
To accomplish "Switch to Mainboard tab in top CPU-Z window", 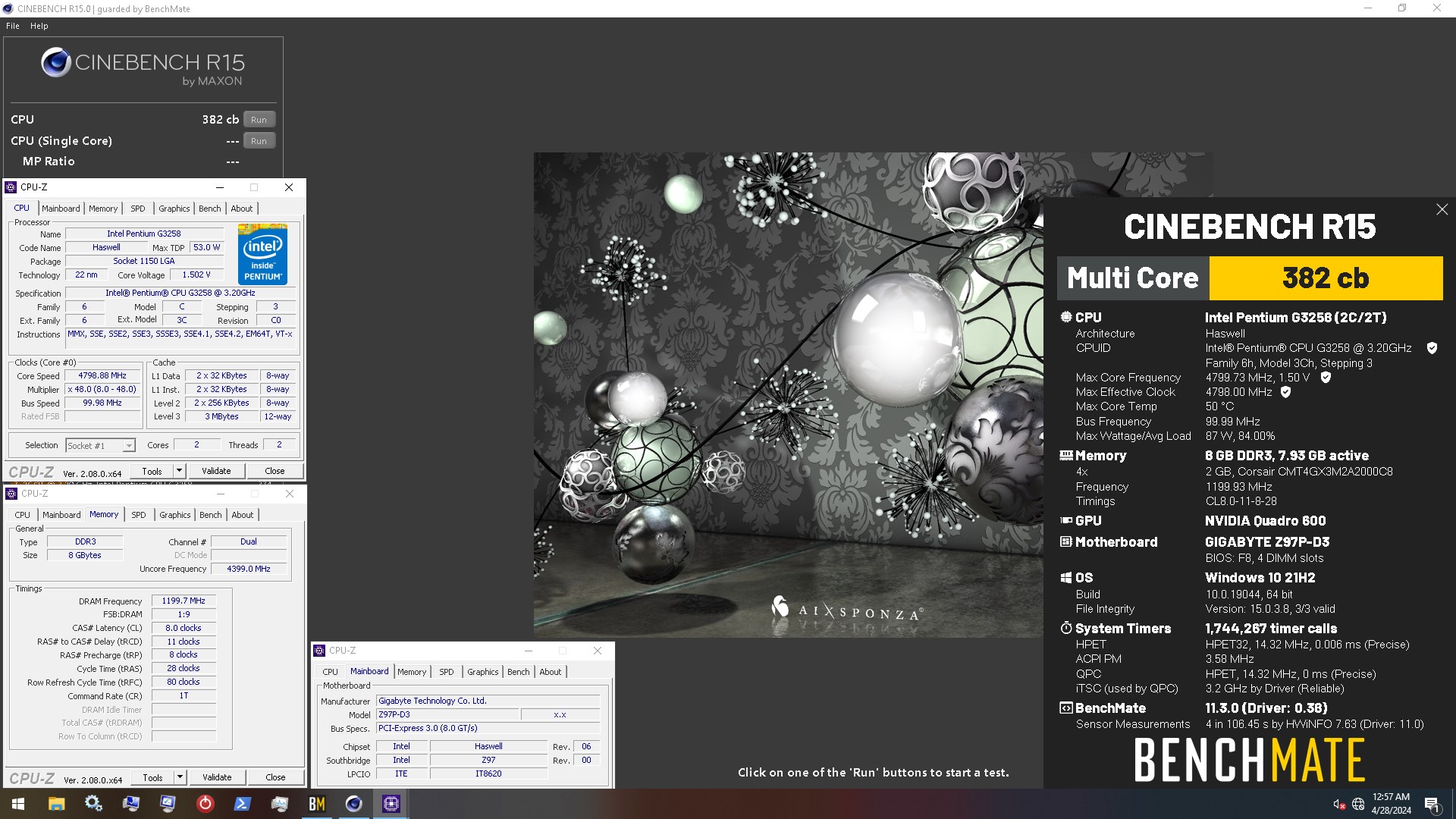I will 61,209.
